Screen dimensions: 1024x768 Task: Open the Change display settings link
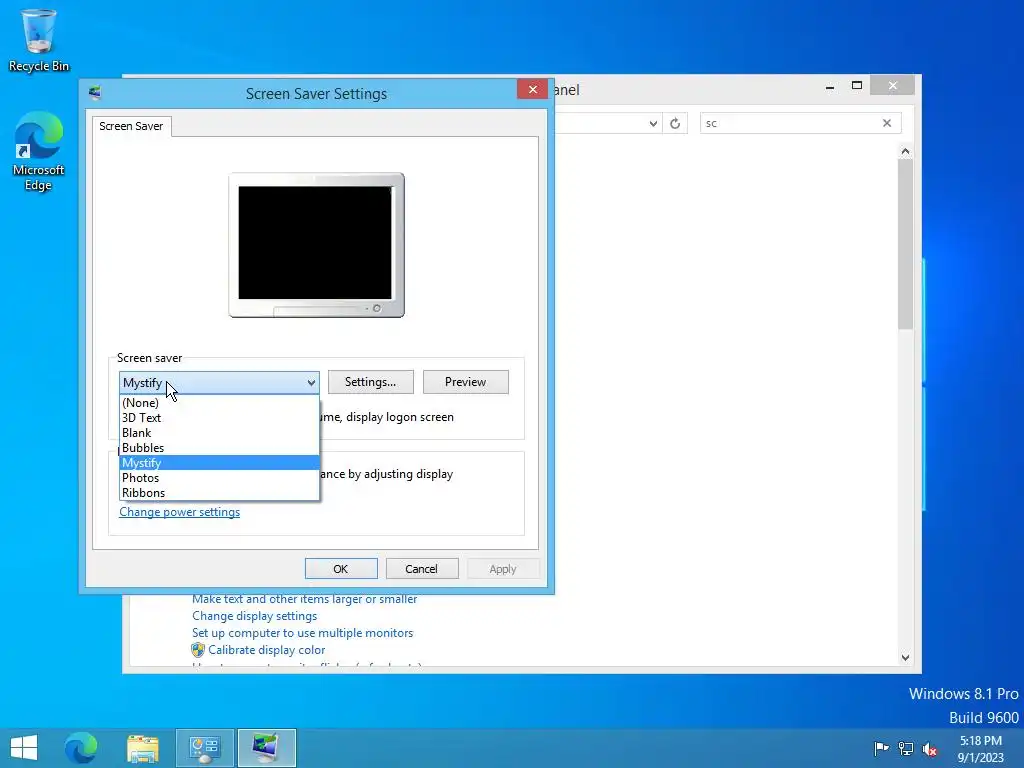tap(254, 616)
